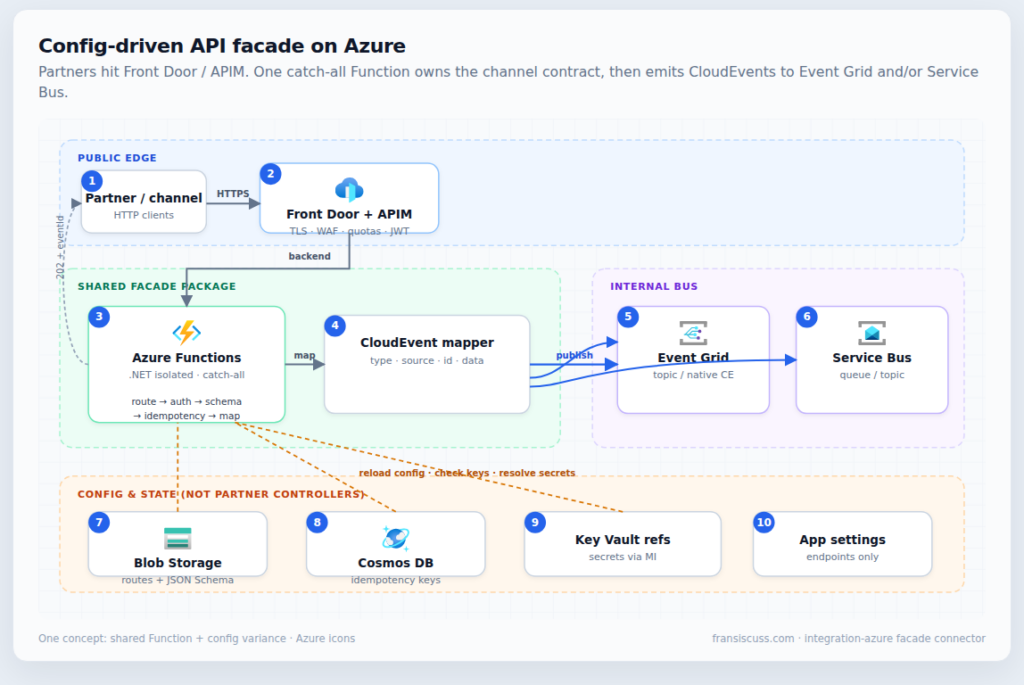Click the 'publish' arrow label
The width and height of the screenshot is (1024, 685).
click(x=575, y=355)
